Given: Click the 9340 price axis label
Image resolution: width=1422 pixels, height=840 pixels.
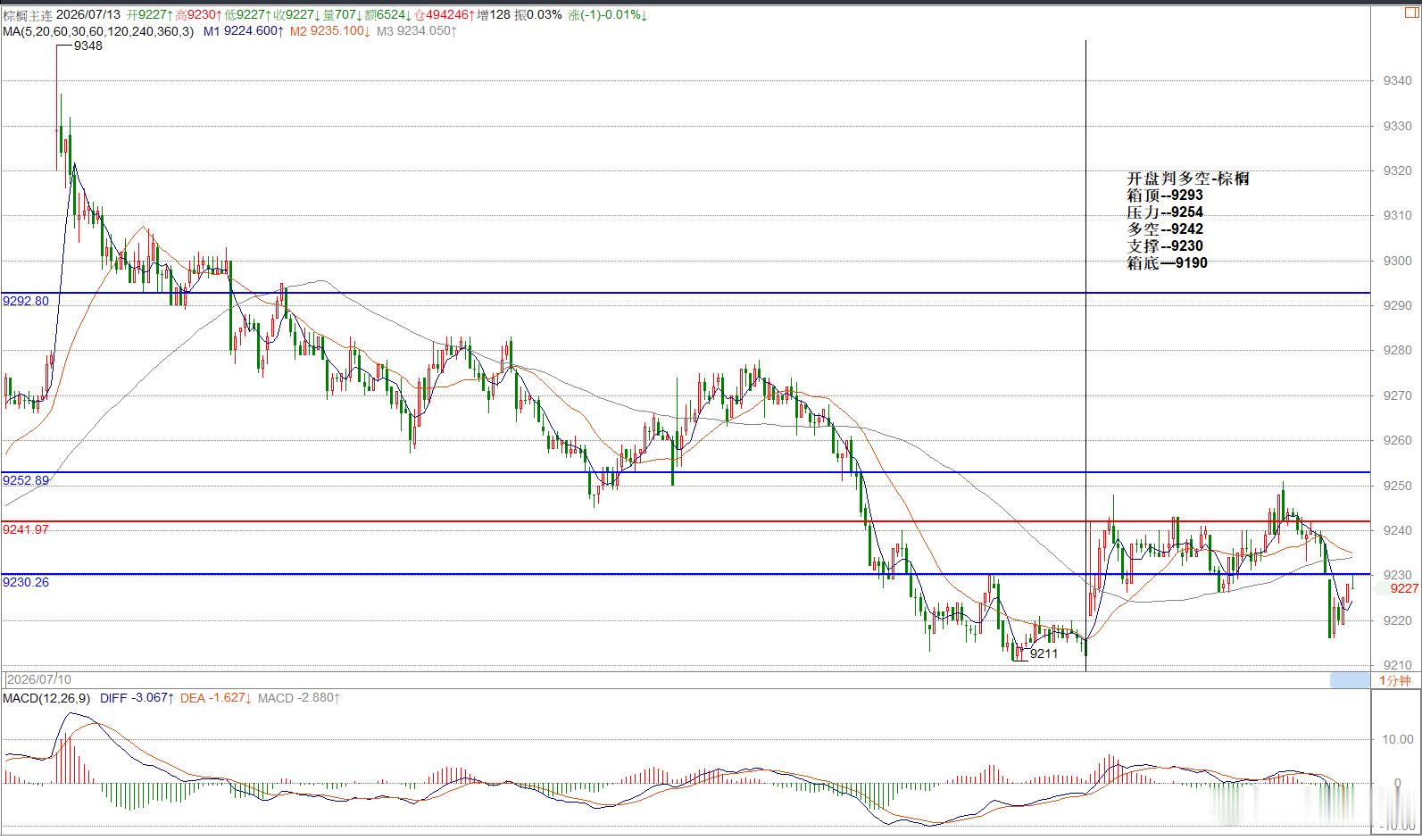Looking at the screenshot, I should coord(1397,81).
